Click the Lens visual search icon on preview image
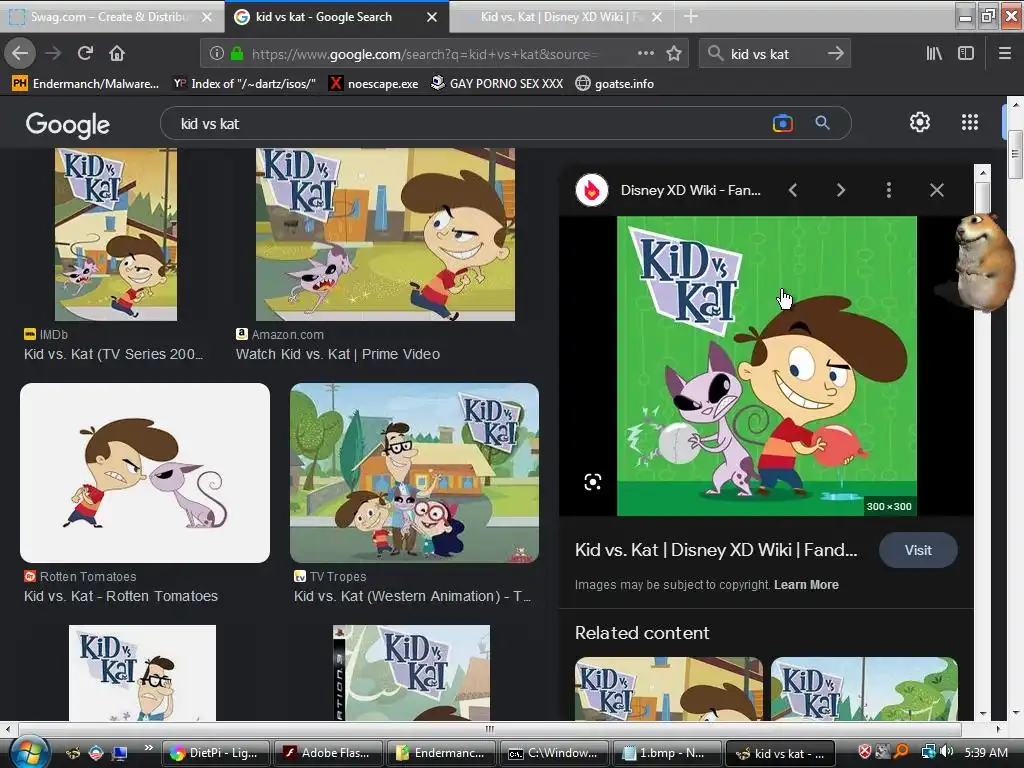The height and width of the screenshot is (768, 1024). point(592,482)
